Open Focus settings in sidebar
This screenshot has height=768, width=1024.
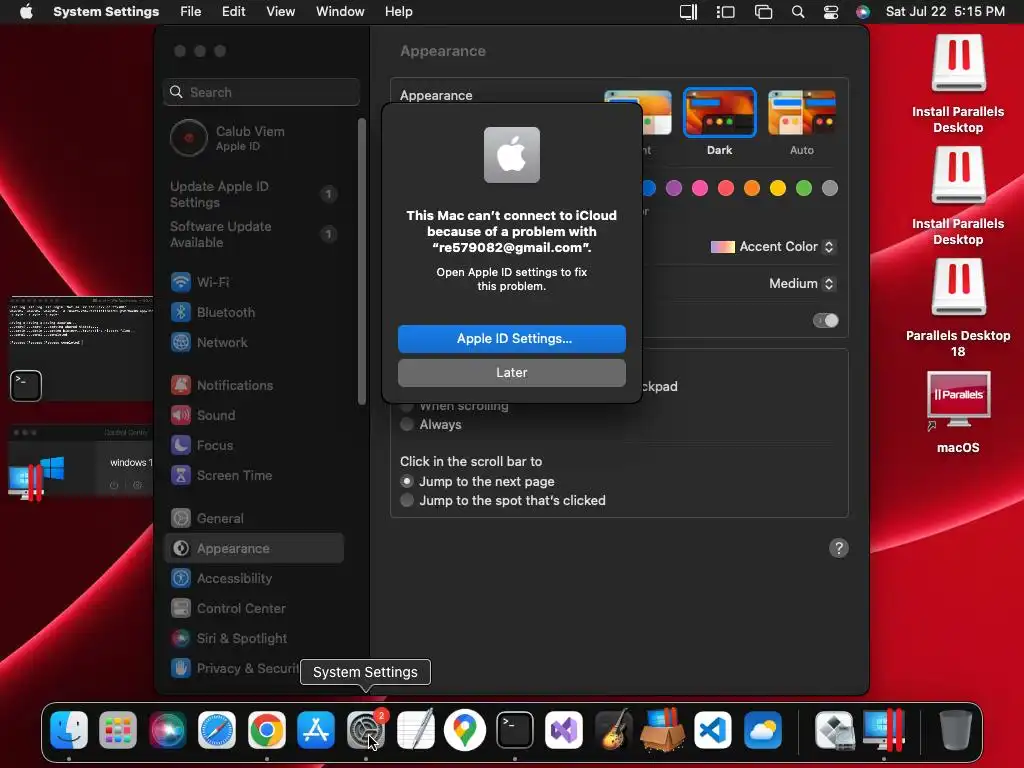click(254, 445)
